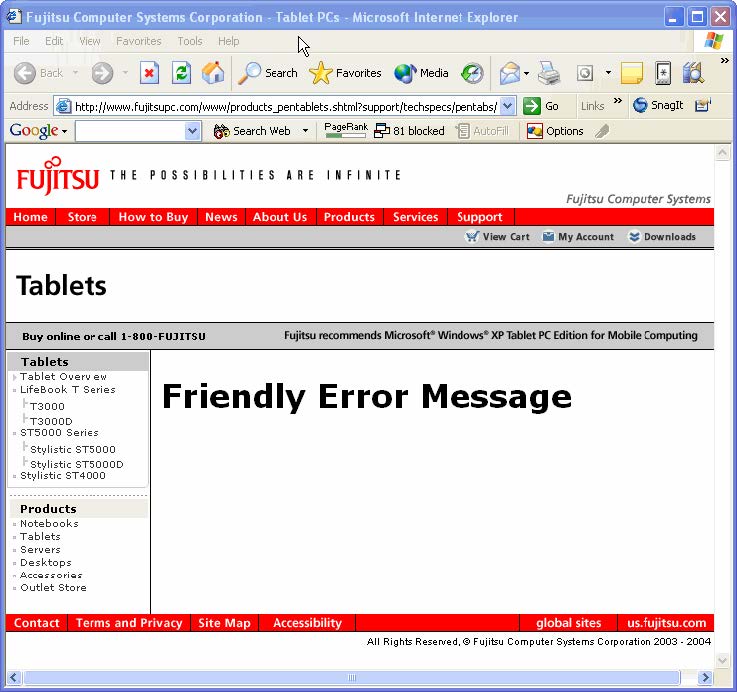The image size is (737, 692).
Task: Expand the Links bar chevron
Action: point(618,101)
